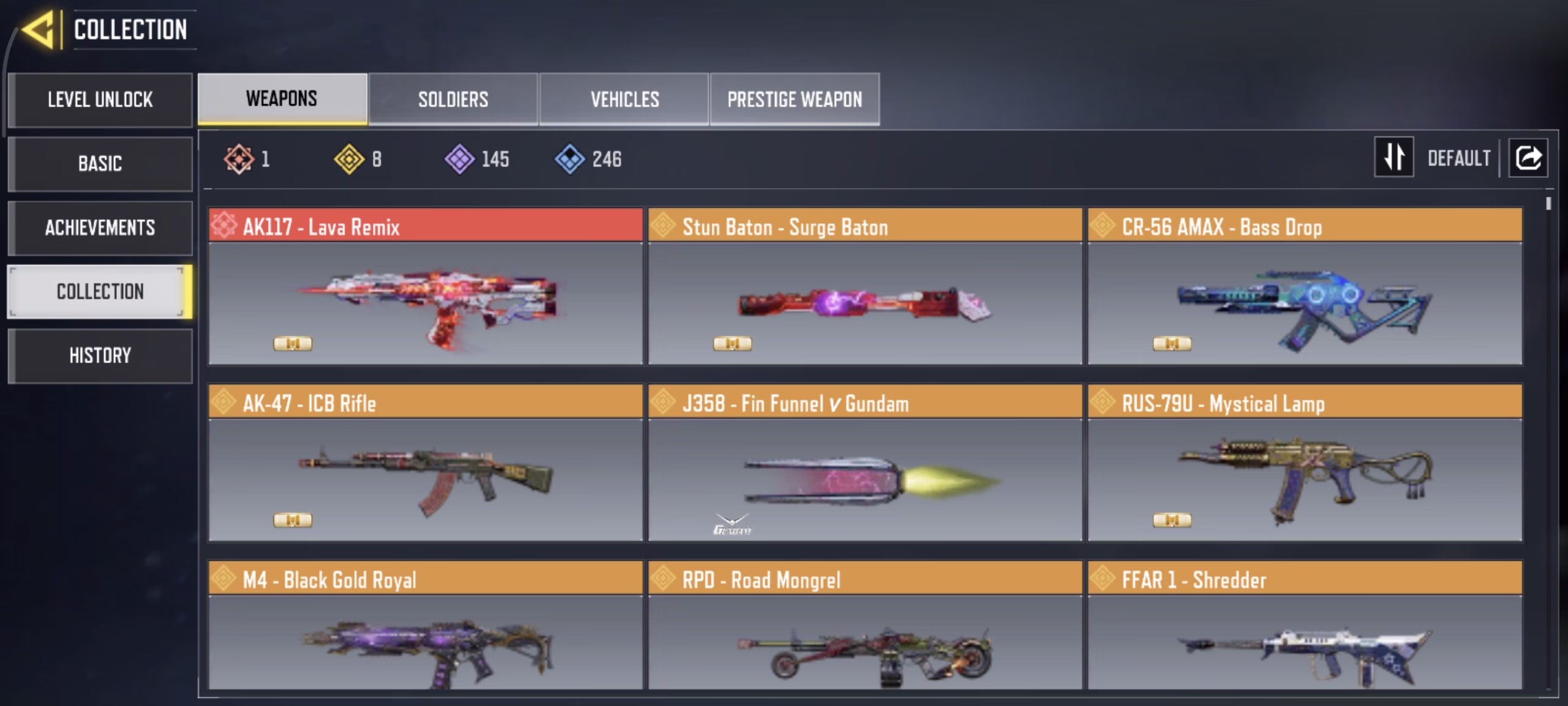Switch to the SOLDIERS tab
This screenshot has width=1568, height=706.
coord(453,99)
